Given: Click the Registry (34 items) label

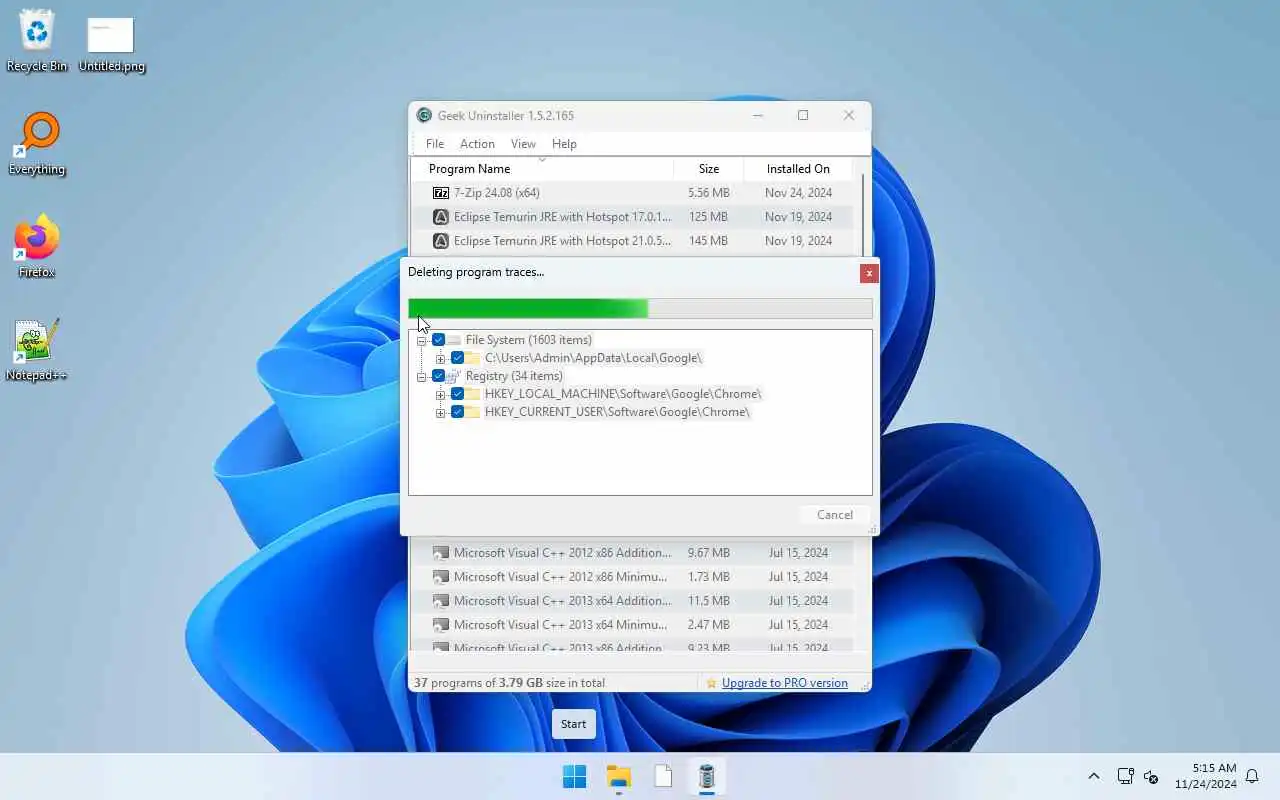Looking at the screenshot, I should tap(514, 376).
